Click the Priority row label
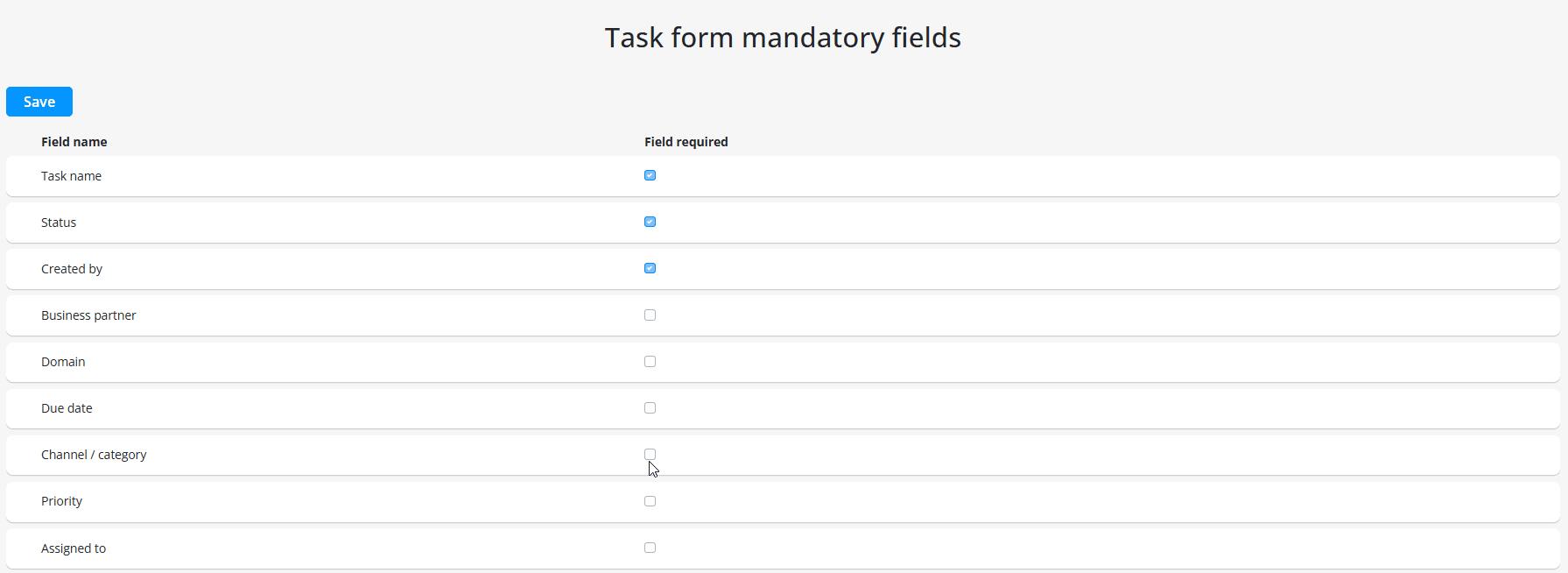 coord(61,500)
